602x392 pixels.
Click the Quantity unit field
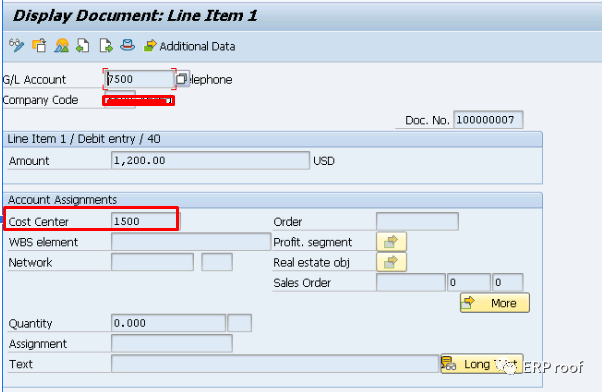click(x=240, y=323)
